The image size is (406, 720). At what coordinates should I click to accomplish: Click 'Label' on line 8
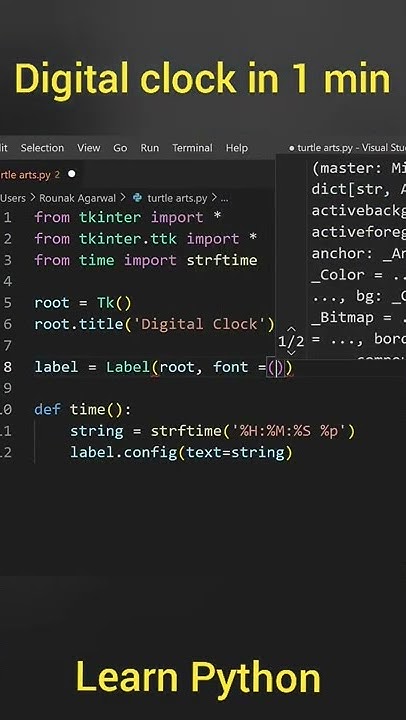pos(128,367)
